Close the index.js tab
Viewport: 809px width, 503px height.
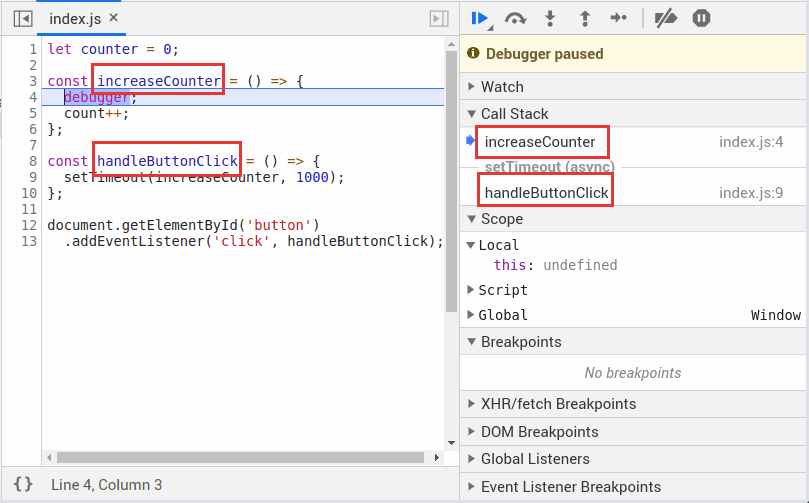(113, 18)
